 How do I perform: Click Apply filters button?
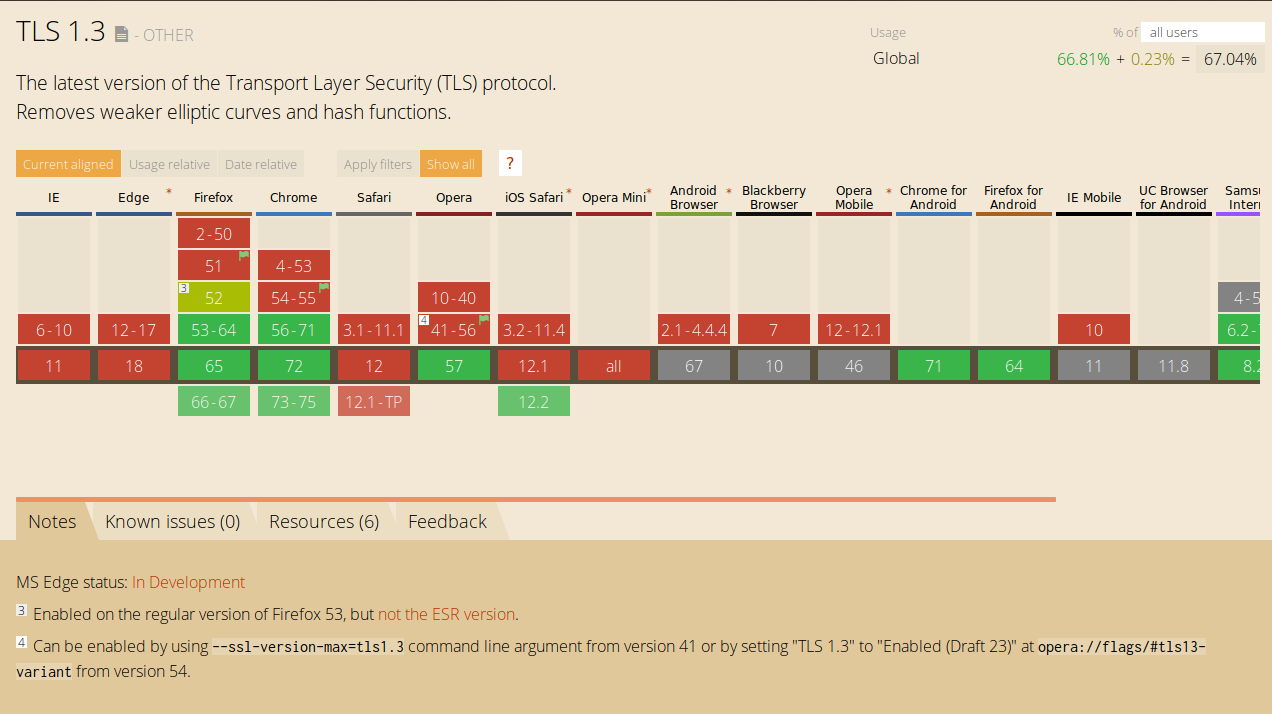tap(378, 164)
